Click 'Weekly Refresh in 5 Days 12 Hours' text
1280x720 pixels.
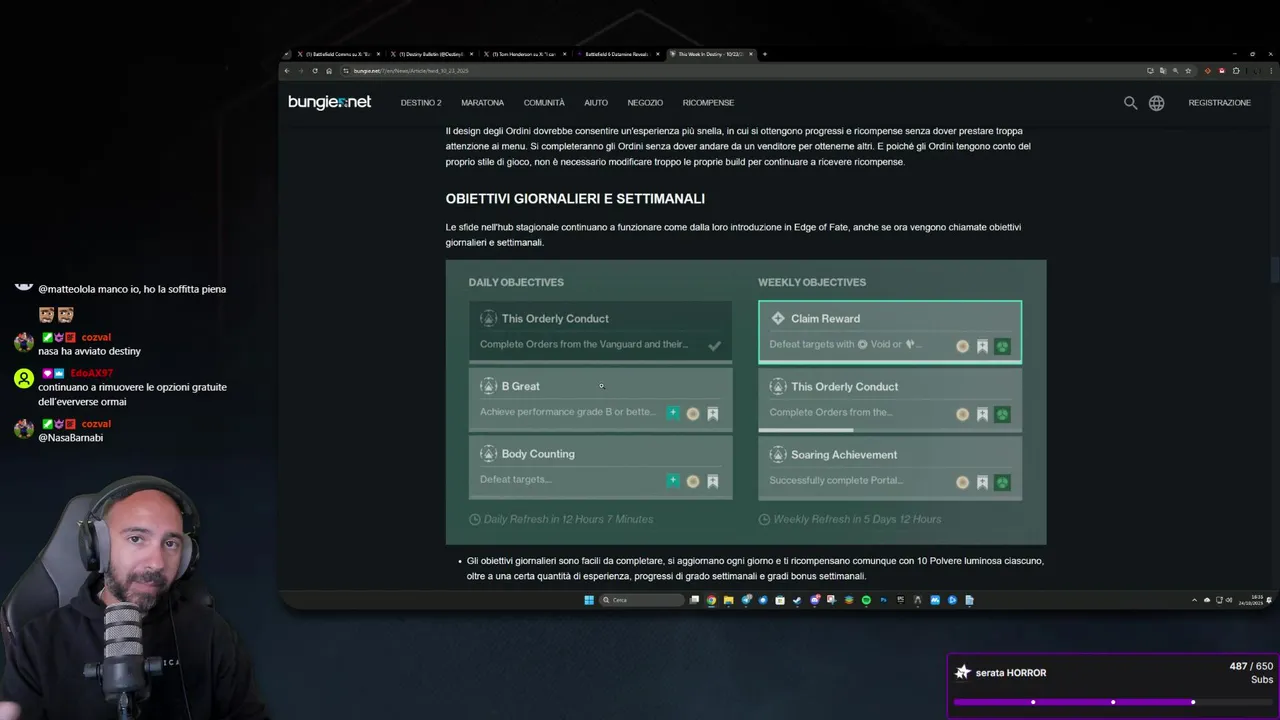(857, 519)
